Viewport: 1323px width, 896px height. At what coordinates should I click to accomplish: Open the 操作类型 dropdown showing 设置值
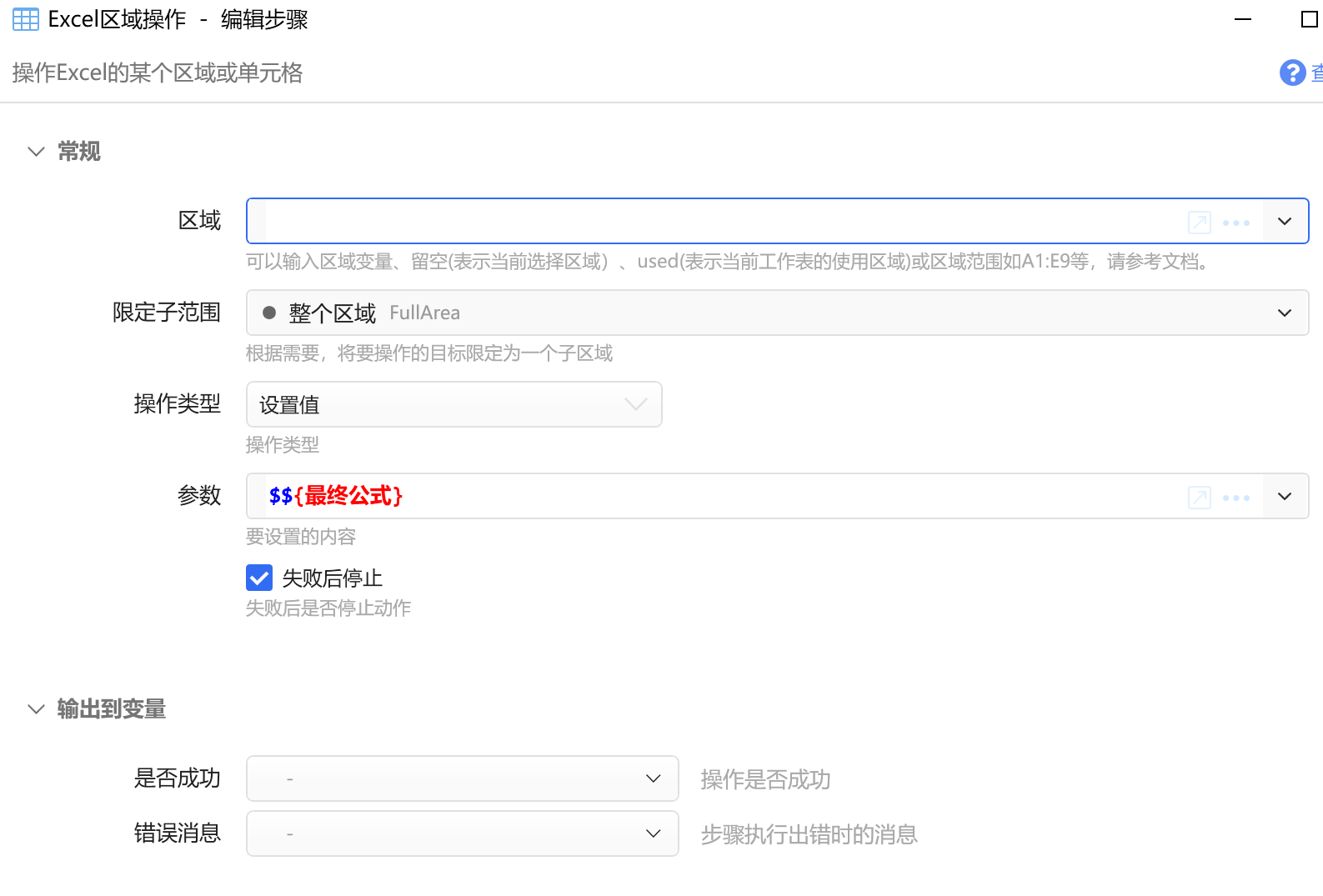(x=454, y=405)
